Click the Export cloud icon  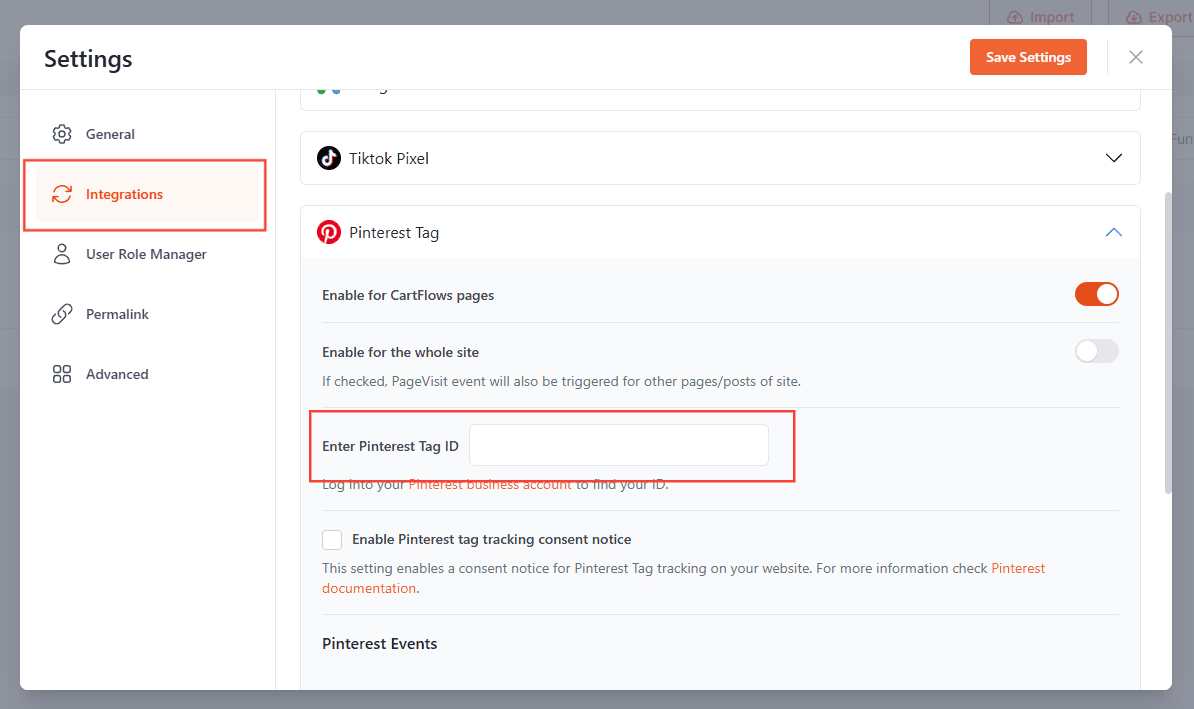(x=1134, y=17)
